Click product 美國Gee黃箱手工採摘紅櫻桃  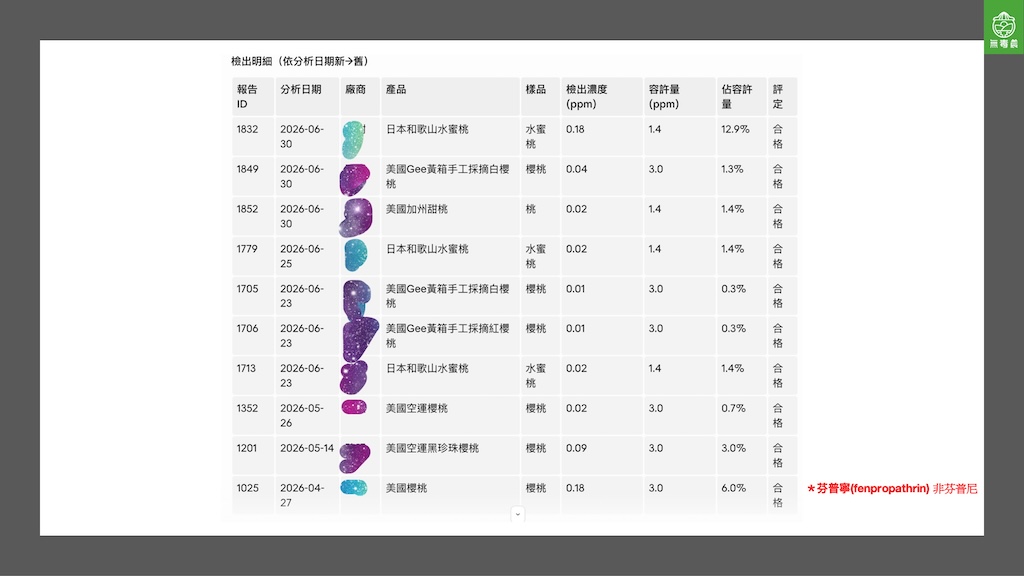click(x=447, y=336)
